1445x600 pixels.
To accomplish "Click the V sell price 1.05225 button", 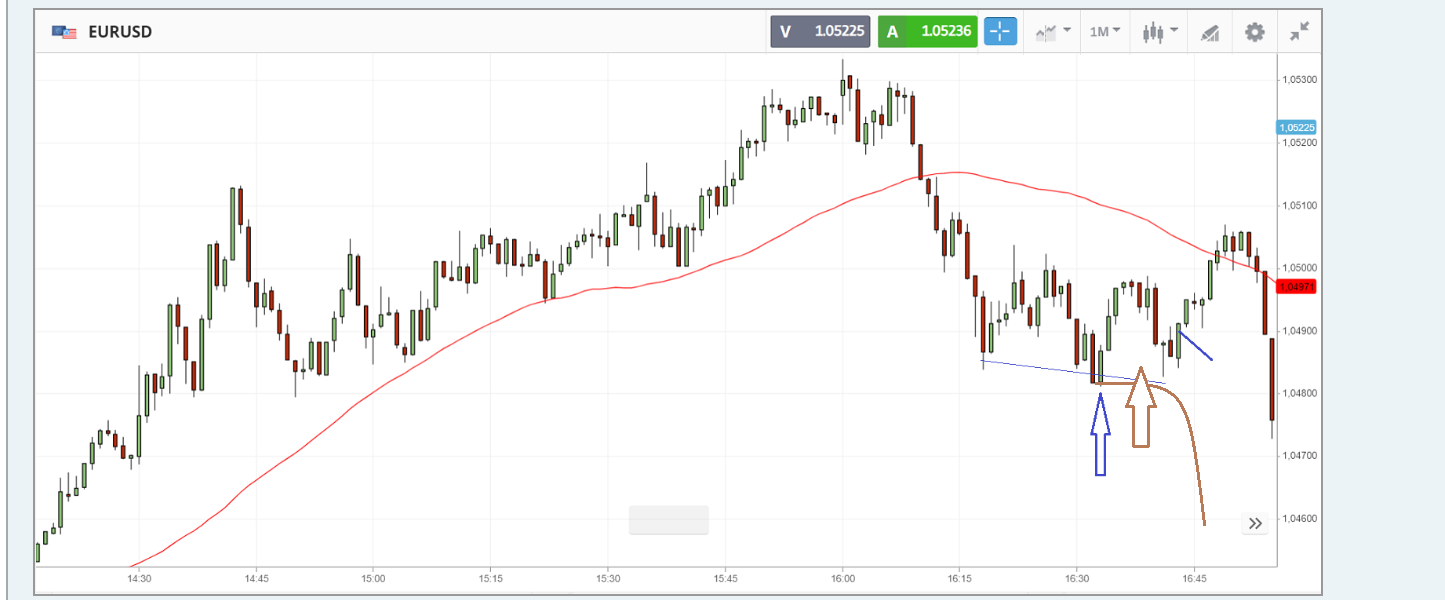I will pos(820,31).
